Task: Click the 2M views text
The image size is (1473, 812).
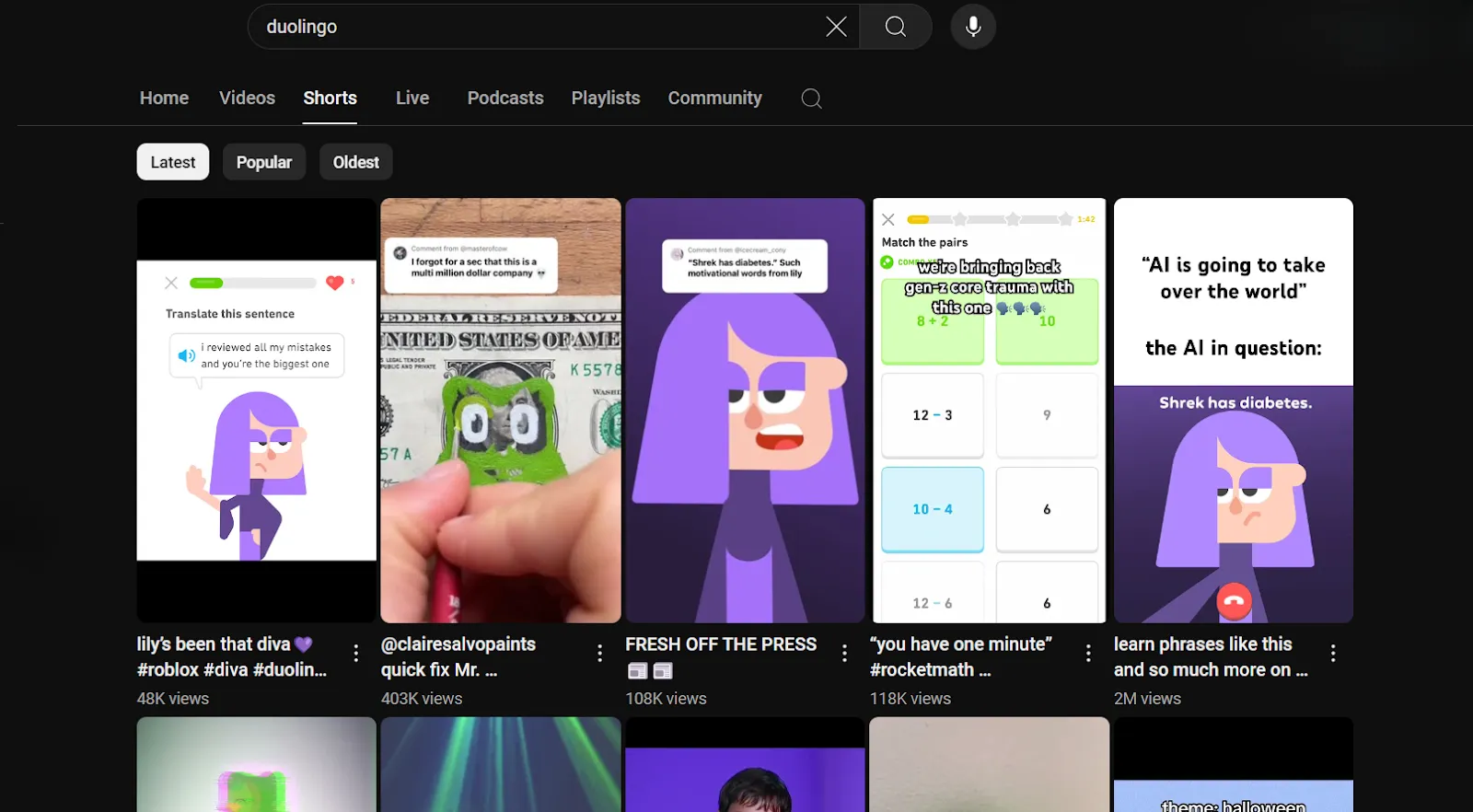Action: click(x=1147, y=699)
